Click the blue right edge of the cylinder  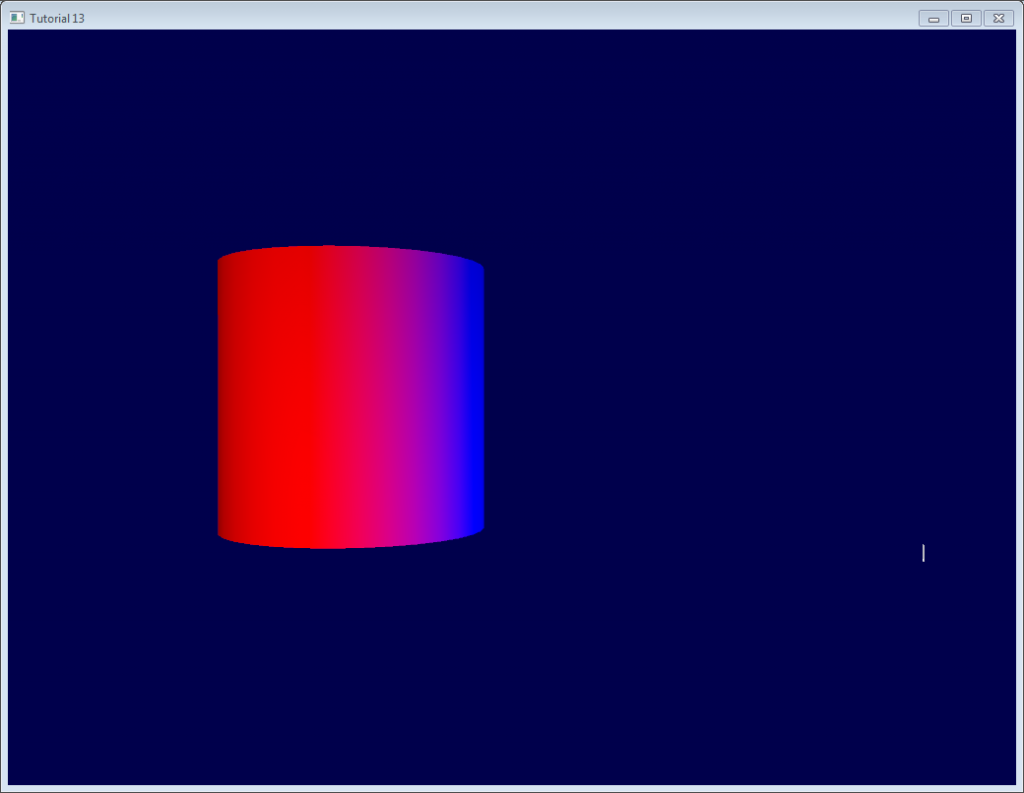tap(472, 400)
